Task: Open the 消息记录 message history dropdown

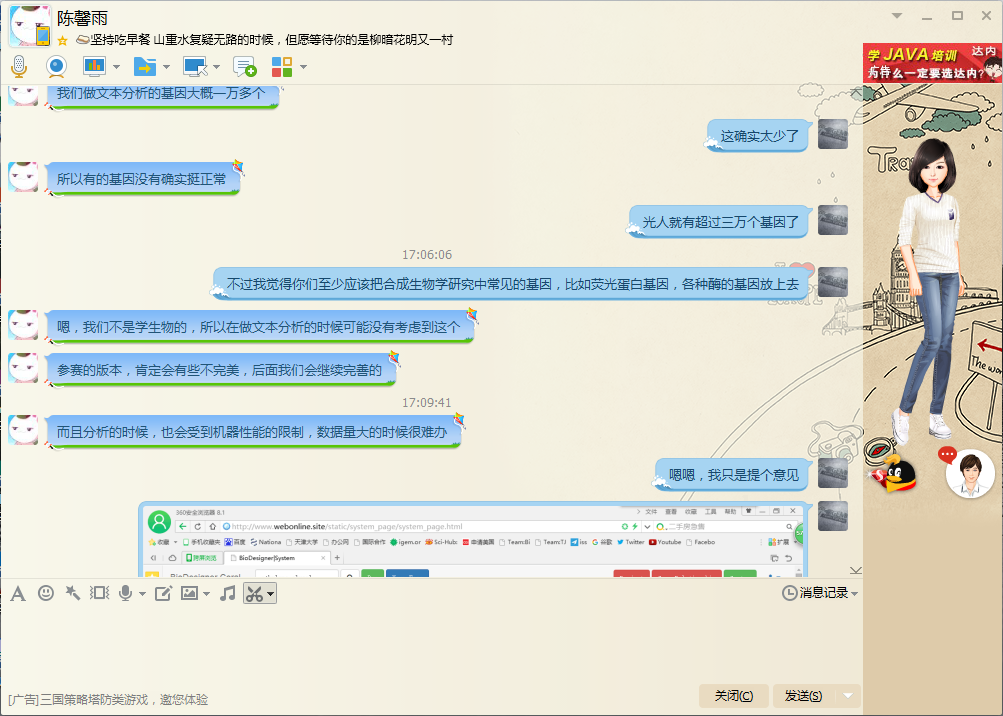Action: [820, 593]
